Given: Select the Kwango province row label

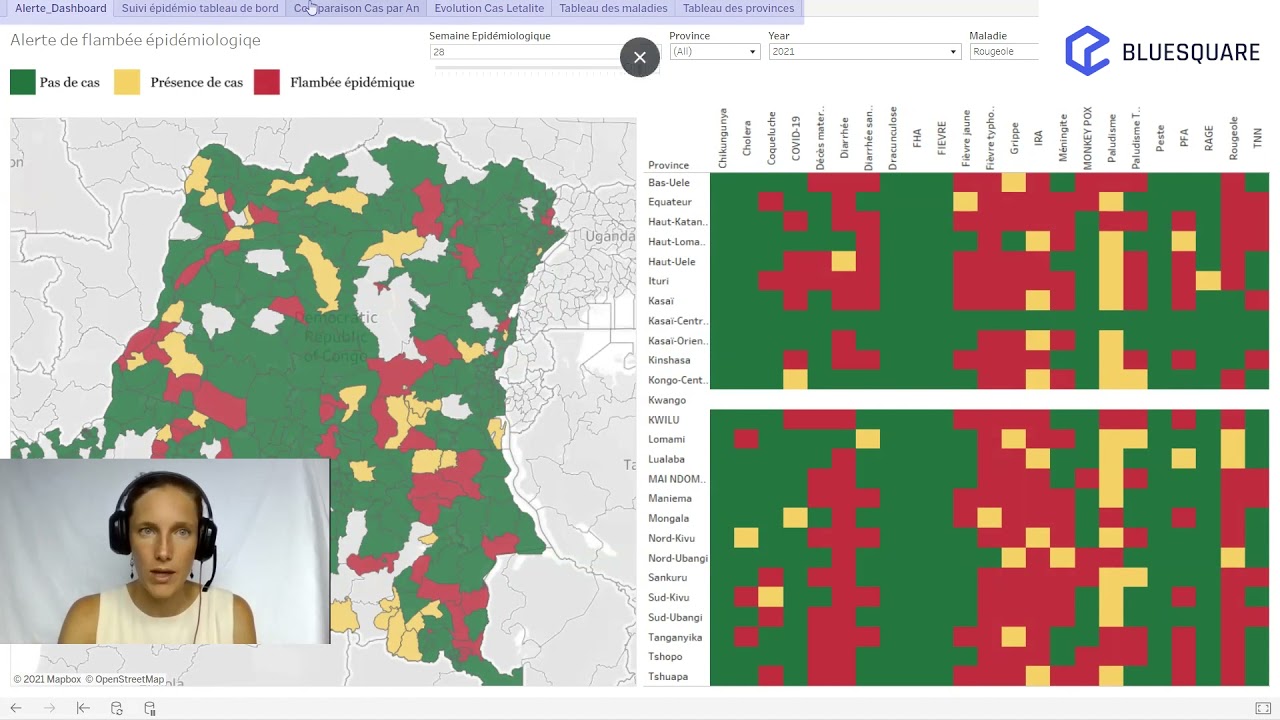Looking at the screenshot, I should point(667,400).
